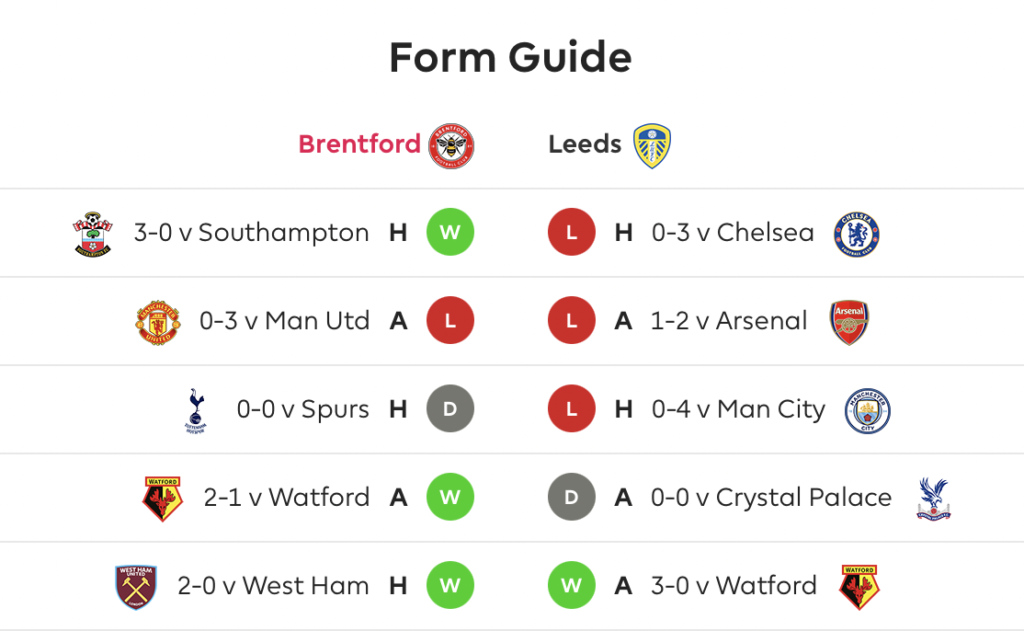
Task: Select the grey D badge for Spurs match
Action: [450, 409]
